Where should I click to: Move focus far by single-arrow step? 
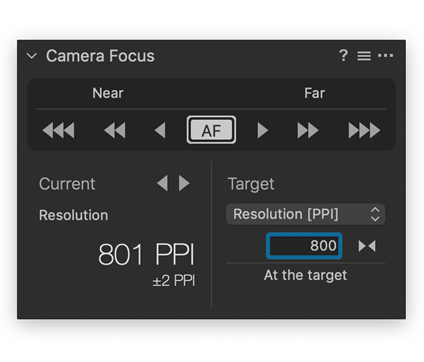[x=263, y=130]
